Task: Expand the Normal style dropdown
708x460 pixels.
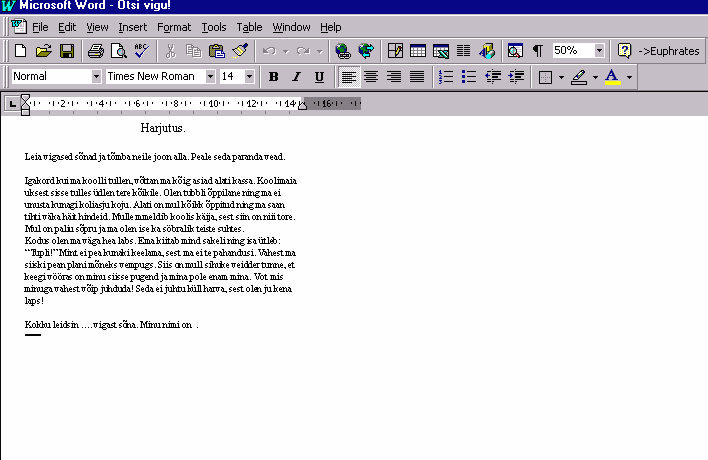Action: [x=96, y=77]
